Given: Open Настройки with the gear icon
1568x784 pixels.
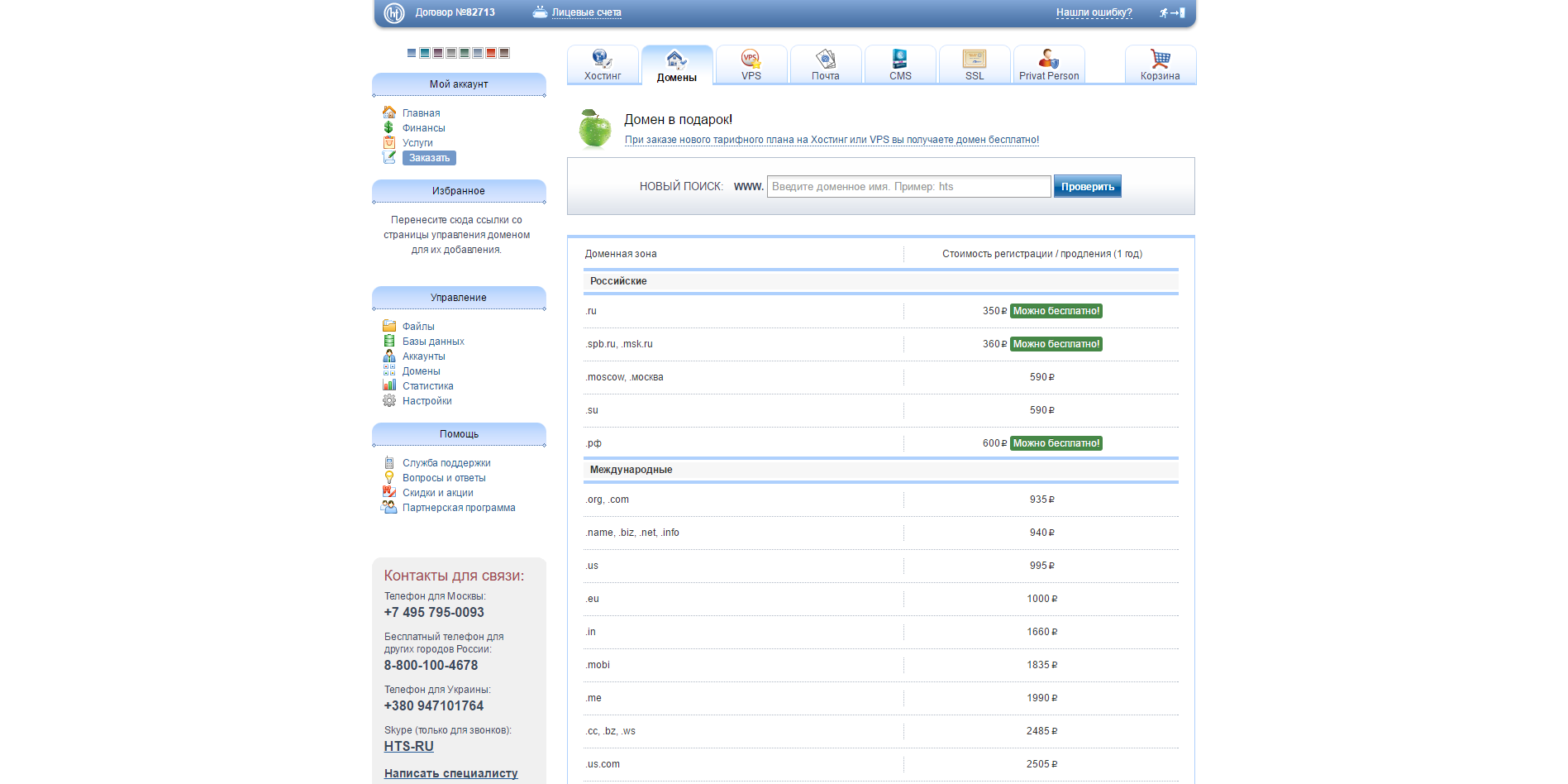Looking at the screenshot, I should 389,401.
